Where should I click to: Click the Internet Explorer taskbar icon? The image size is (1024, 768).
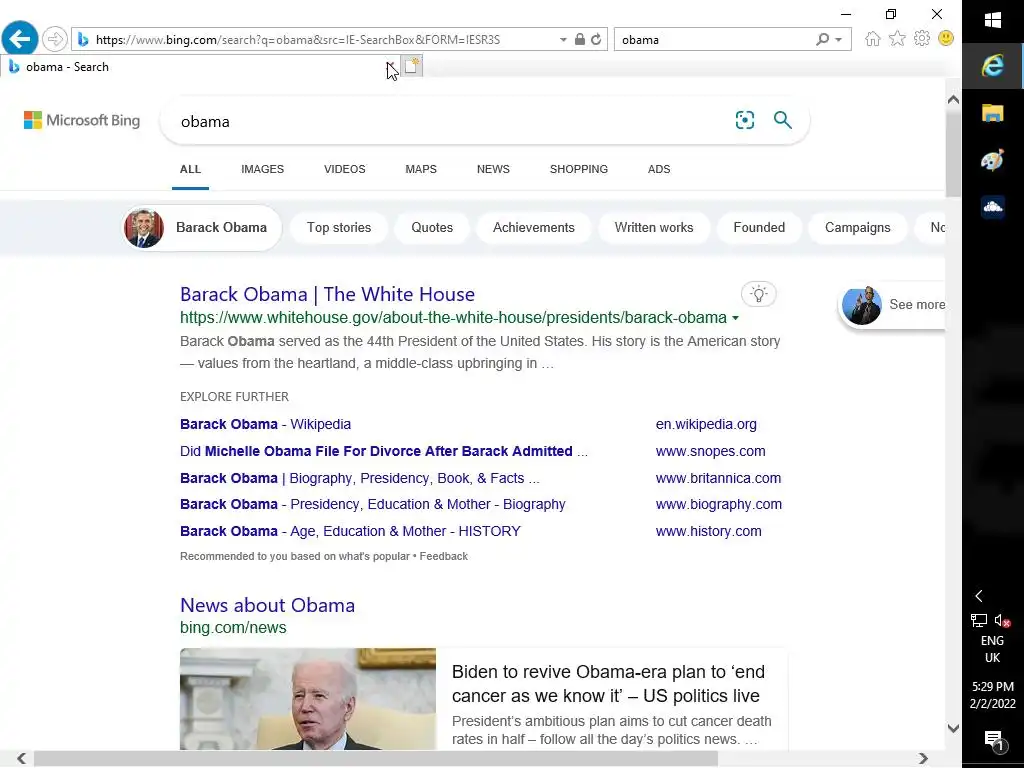click(993, 65)
